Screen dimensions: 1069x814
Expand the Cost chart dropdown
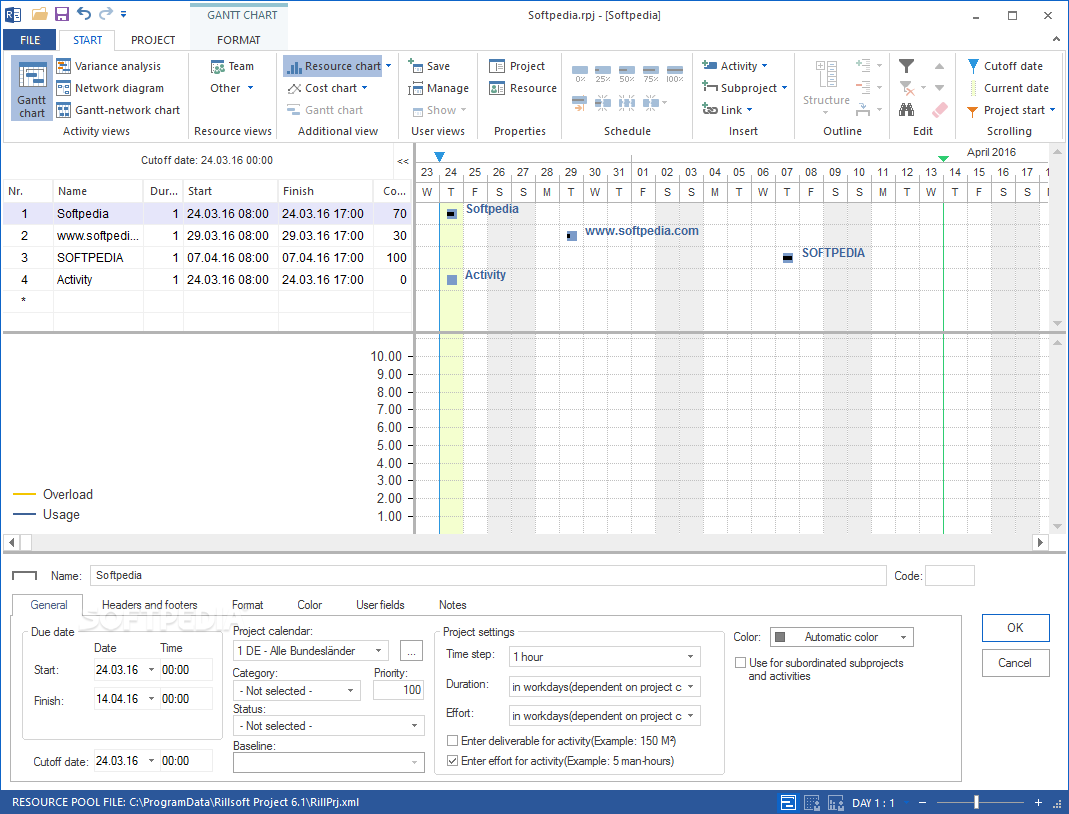coord(365,88)
